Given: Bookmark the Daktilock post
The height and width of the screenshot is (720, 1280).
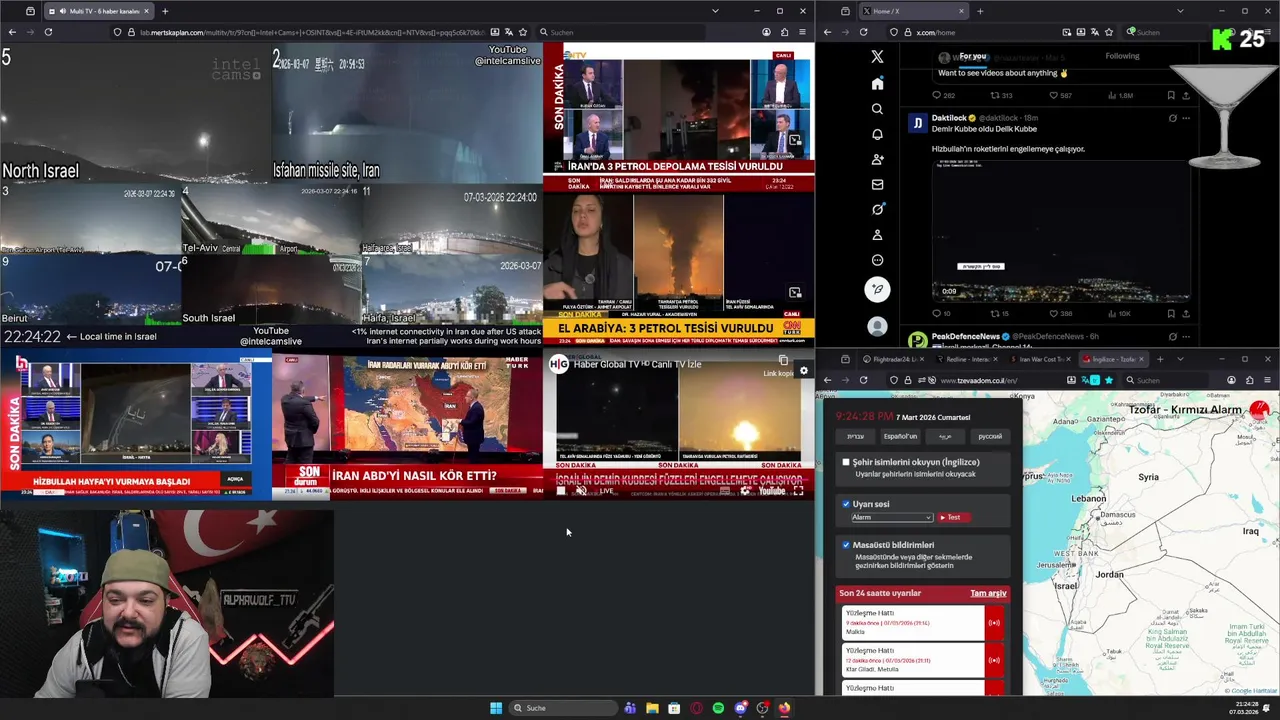Looking at the screenshot, I should 1171,313.
